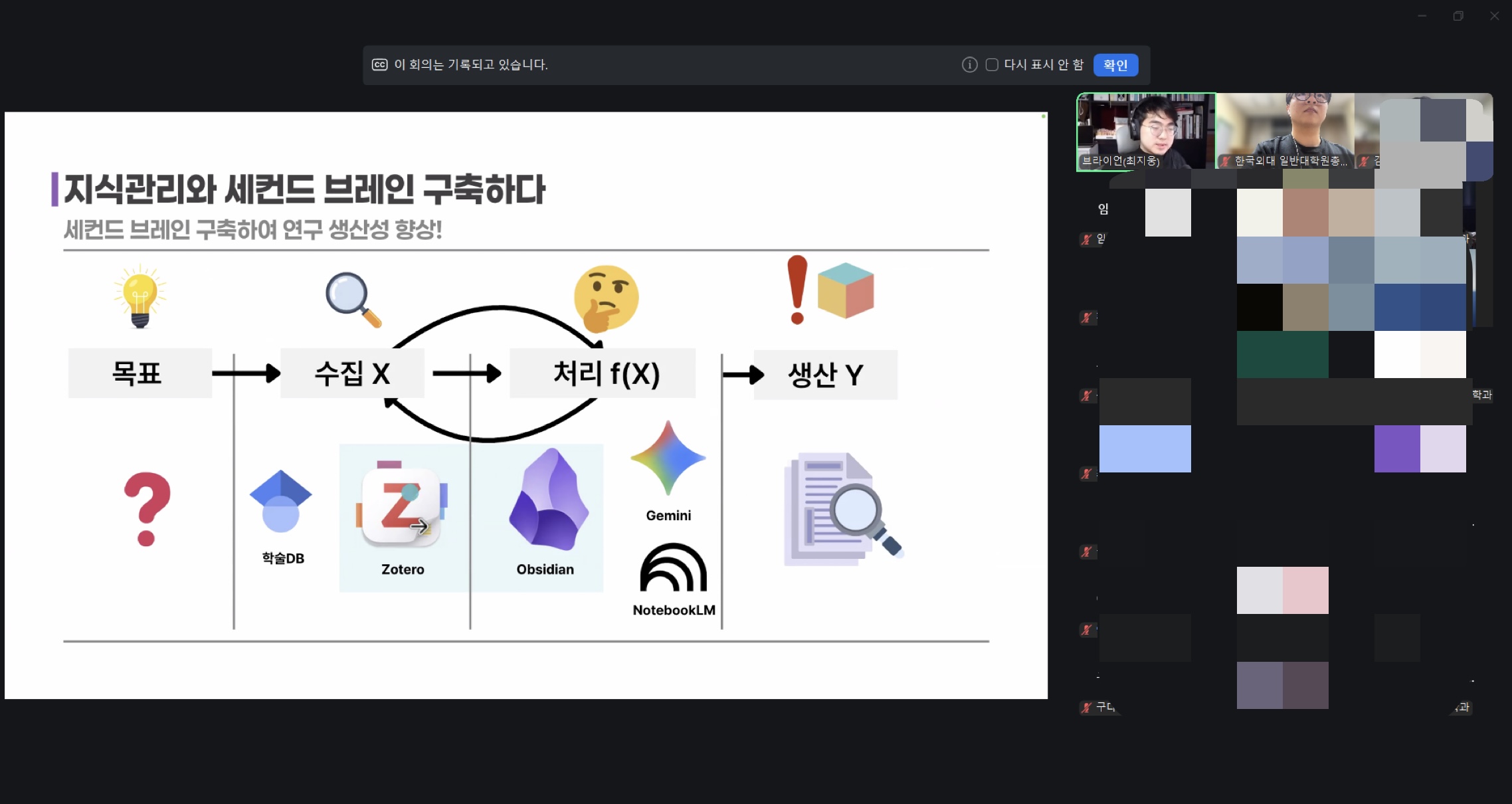1512x804 pixels.
Task: Click the CC closed caption icon in banner
Action: (379, 64)
